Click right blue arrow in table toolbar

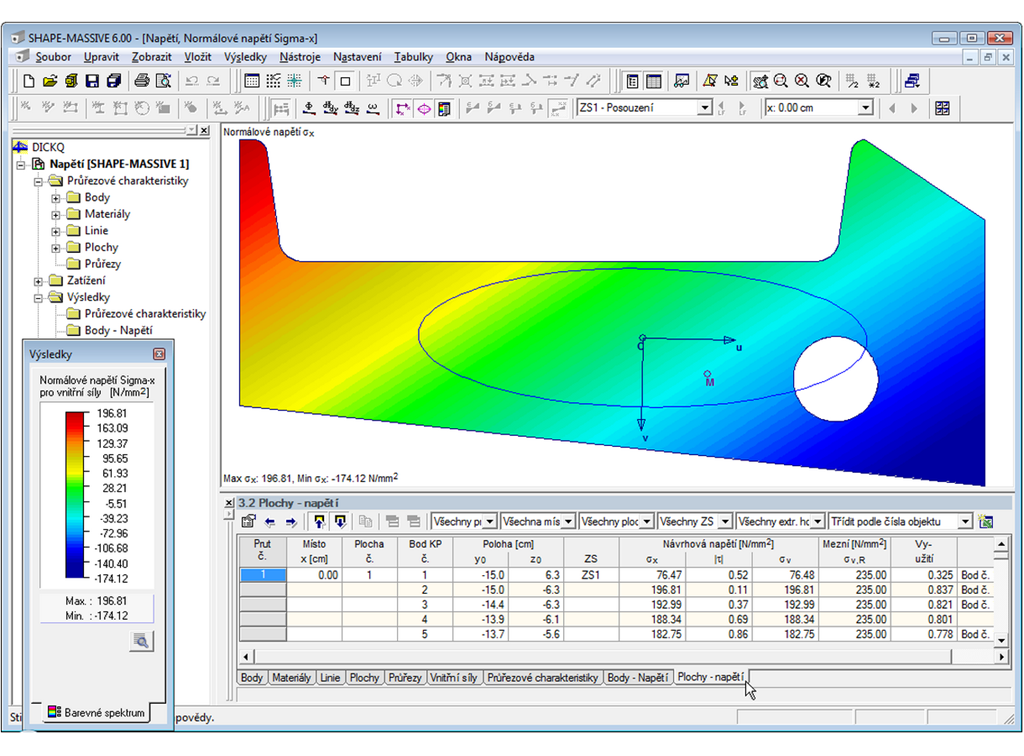pyautogui.click(x=291, y=522)
